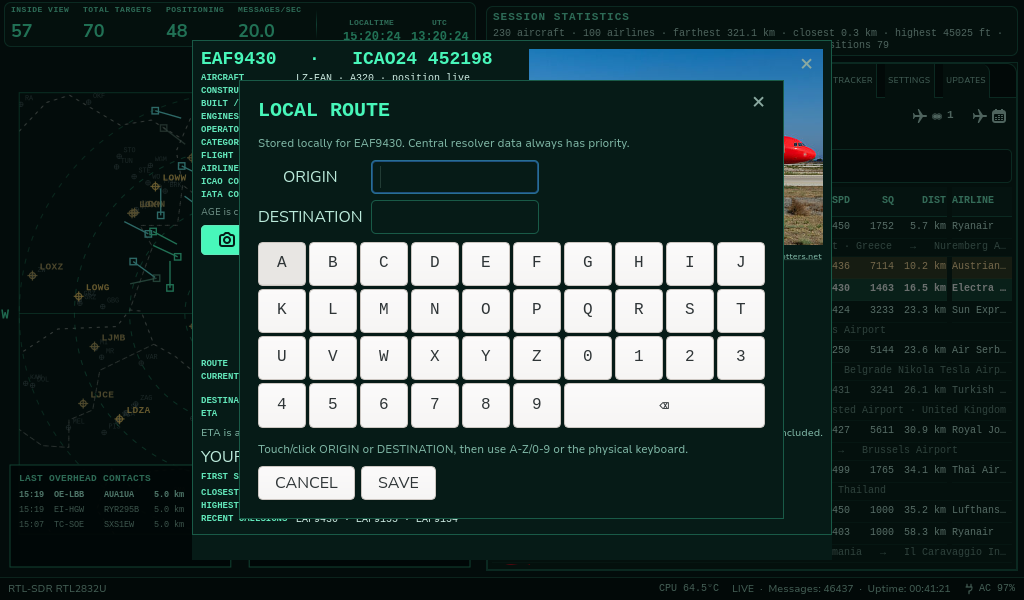Tap the digit 1 key
1024x600 pixels.
pyautogui.click(x=639, y=358)
